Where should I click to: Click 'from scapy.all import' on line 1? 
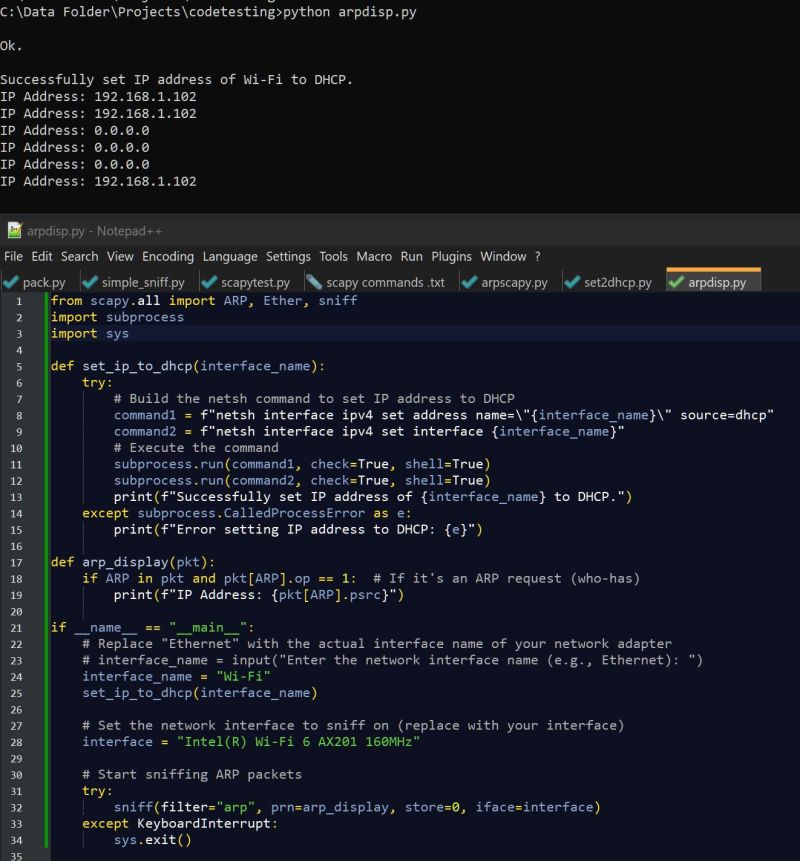coord(133,300)
